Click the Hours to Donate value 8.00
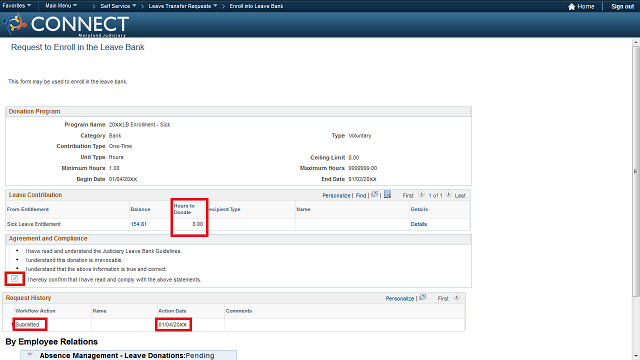Image resolution: width=640 pixels, height=360 pixels. click(198, 224)
